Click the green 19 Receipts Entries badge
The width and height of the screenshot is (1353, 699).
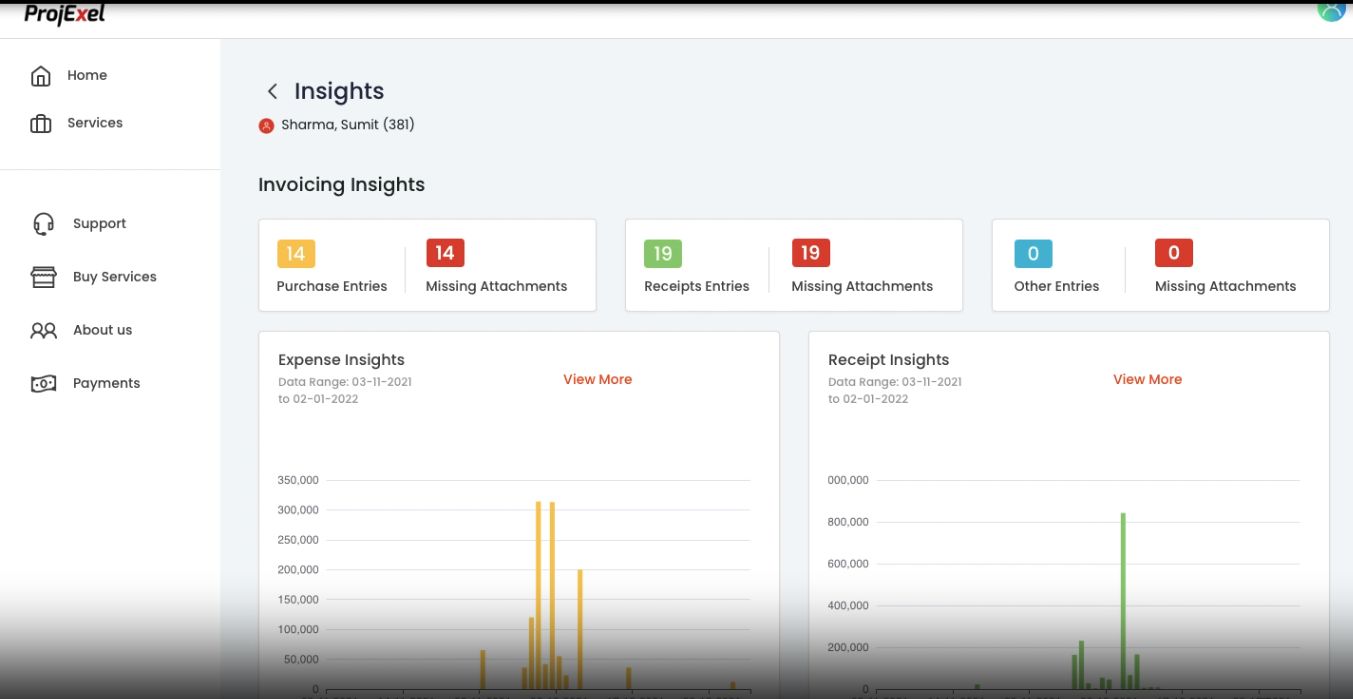click(663, 254)
